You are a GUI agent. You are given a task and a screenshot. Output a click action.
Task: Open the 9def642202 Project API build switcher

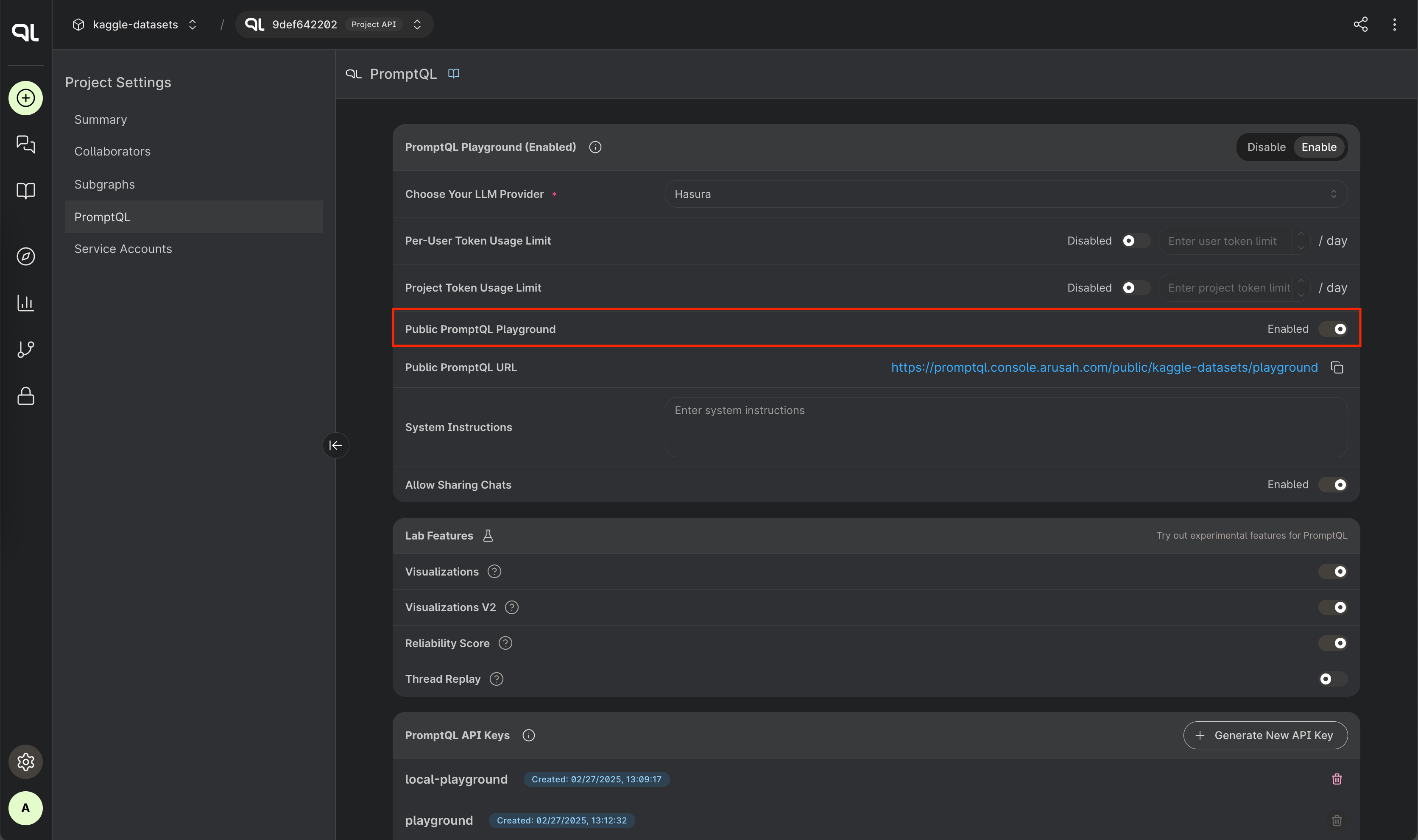point(334,24)
